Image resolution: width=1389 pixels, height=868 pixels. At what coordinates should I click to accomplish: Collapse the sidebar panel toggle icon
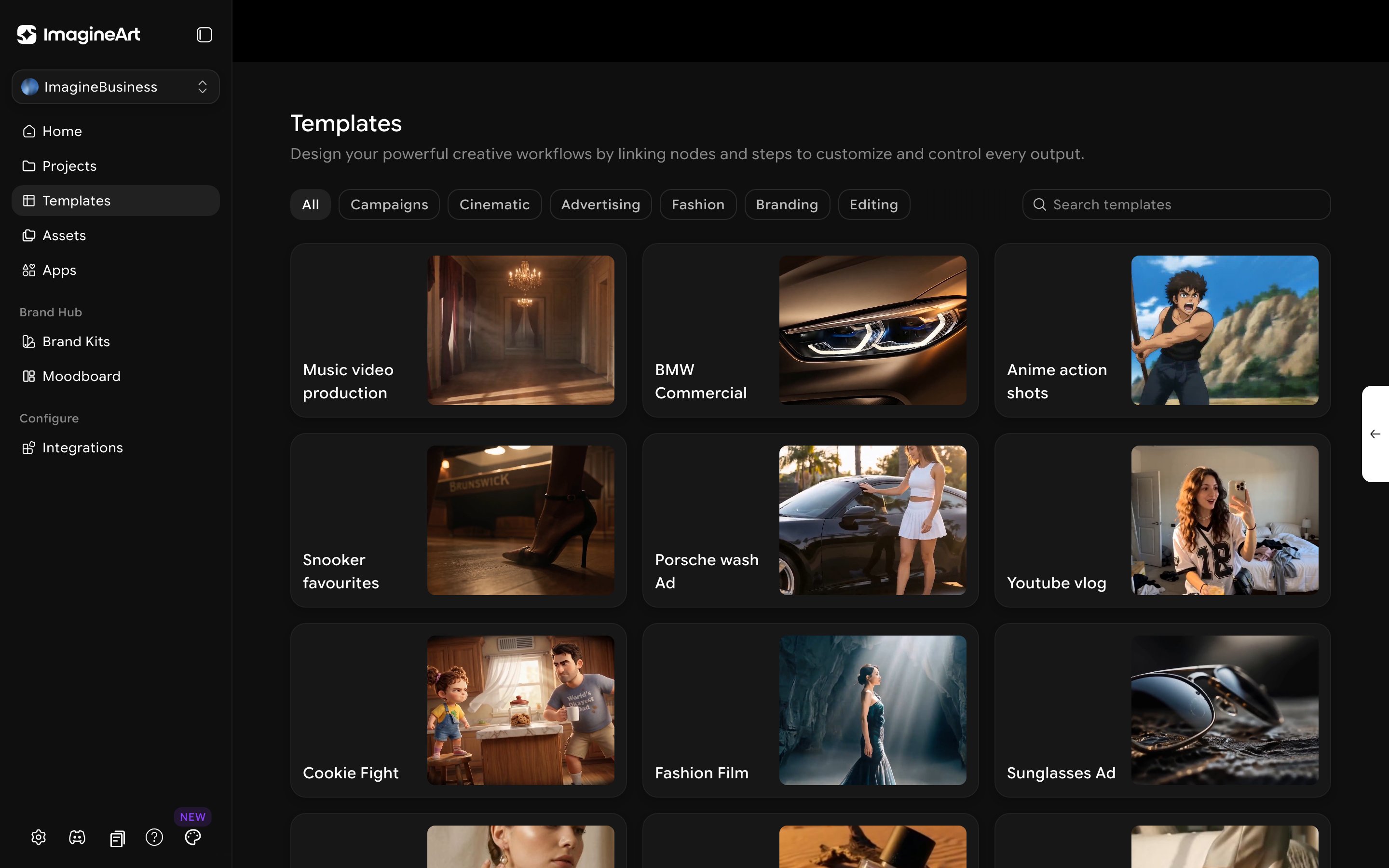click(204, 34)
